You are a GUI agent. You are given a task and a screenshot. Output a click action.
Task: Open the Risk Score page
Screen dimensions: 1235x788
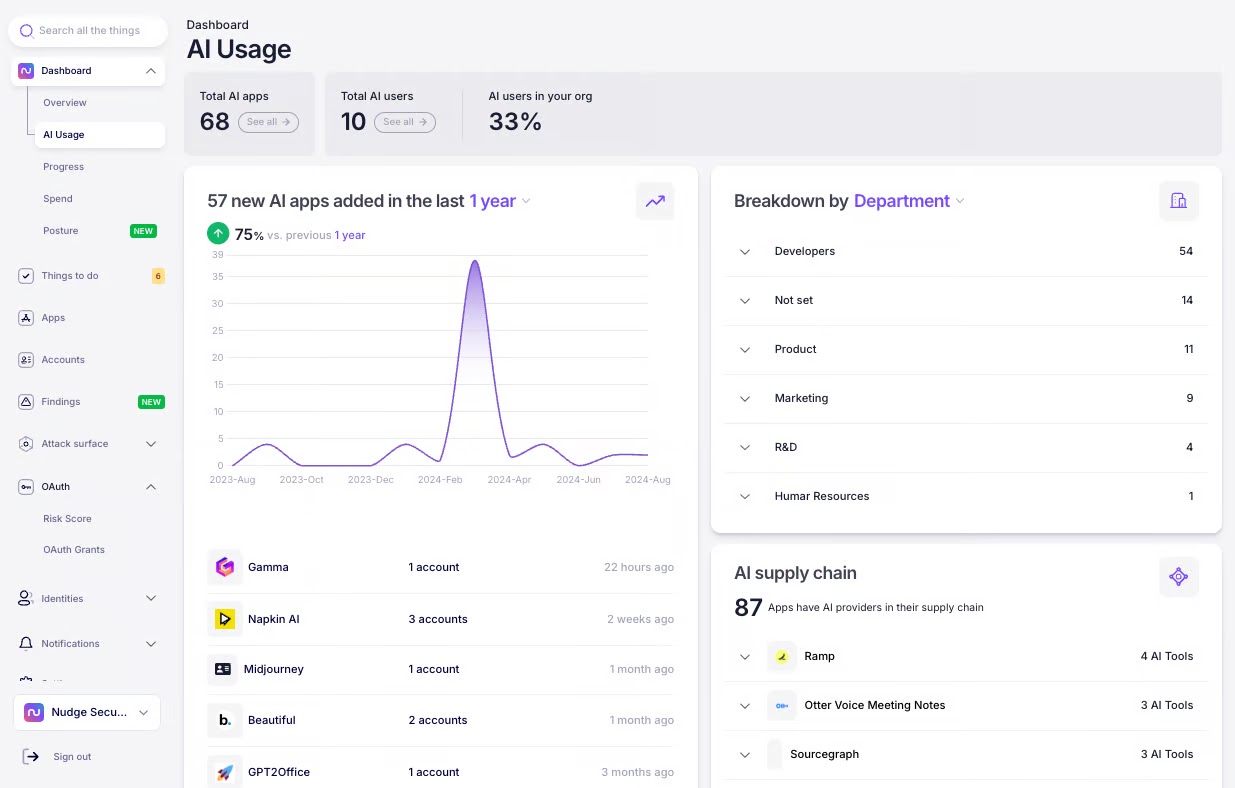pos(67,519)
